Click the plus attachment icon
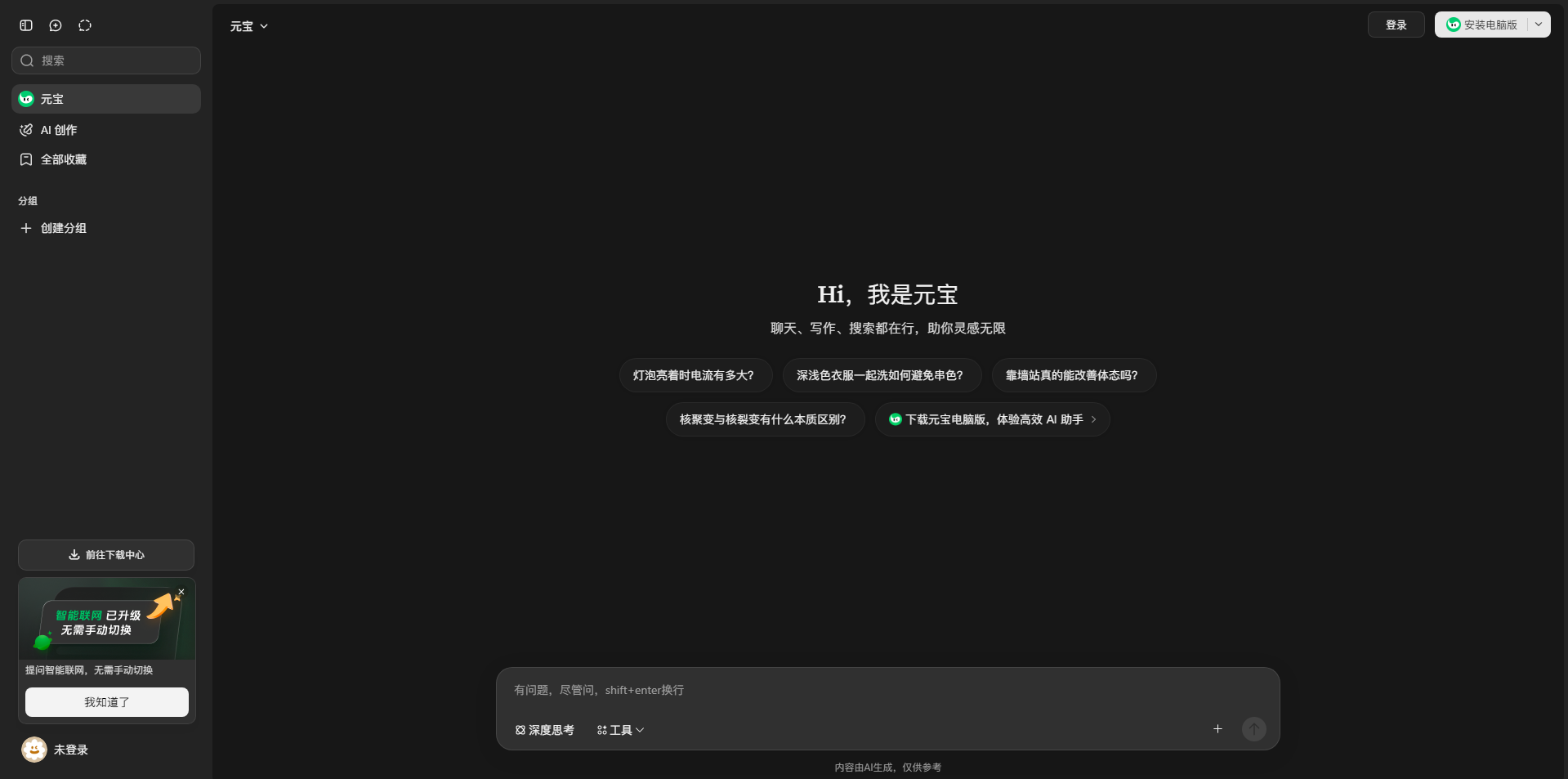The height and width of the screenshot is (779, 1568). (x=1217, y=728)
